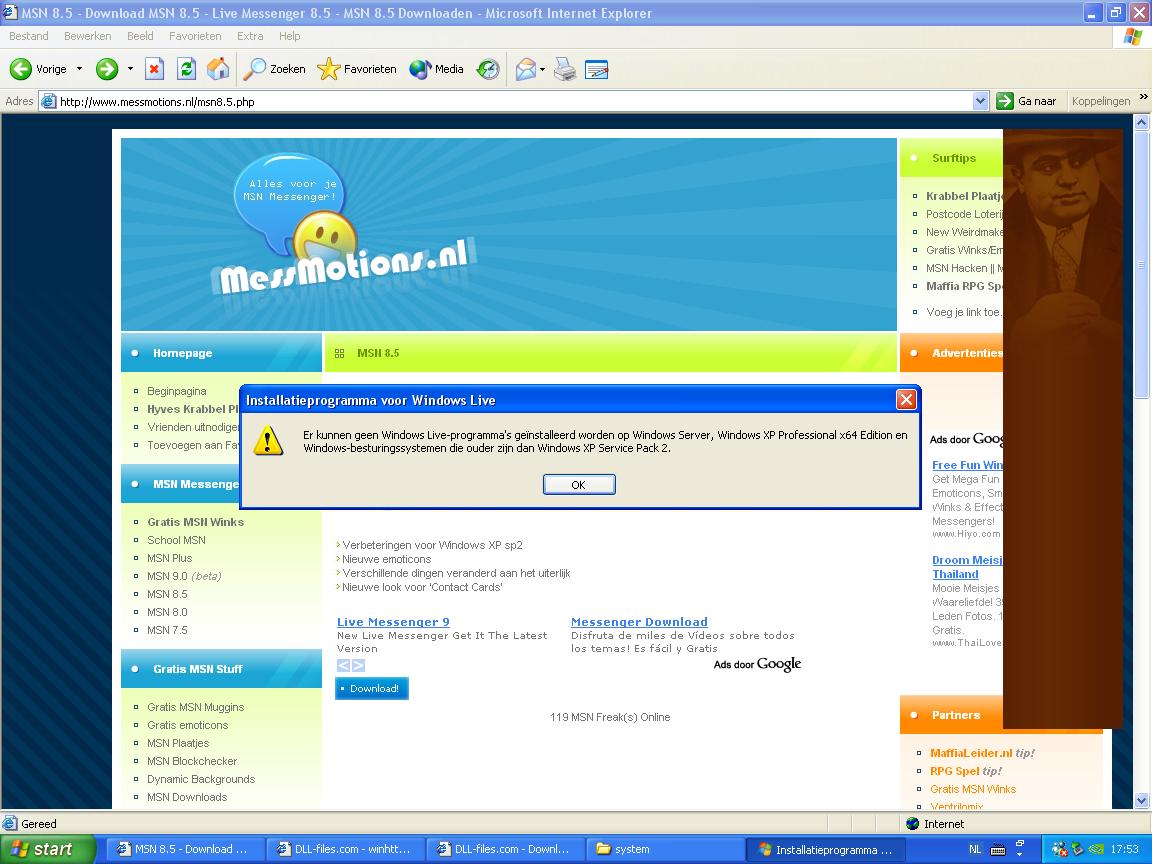
Task: Click the green forward arrow icon
Action: tap(107, 69)
